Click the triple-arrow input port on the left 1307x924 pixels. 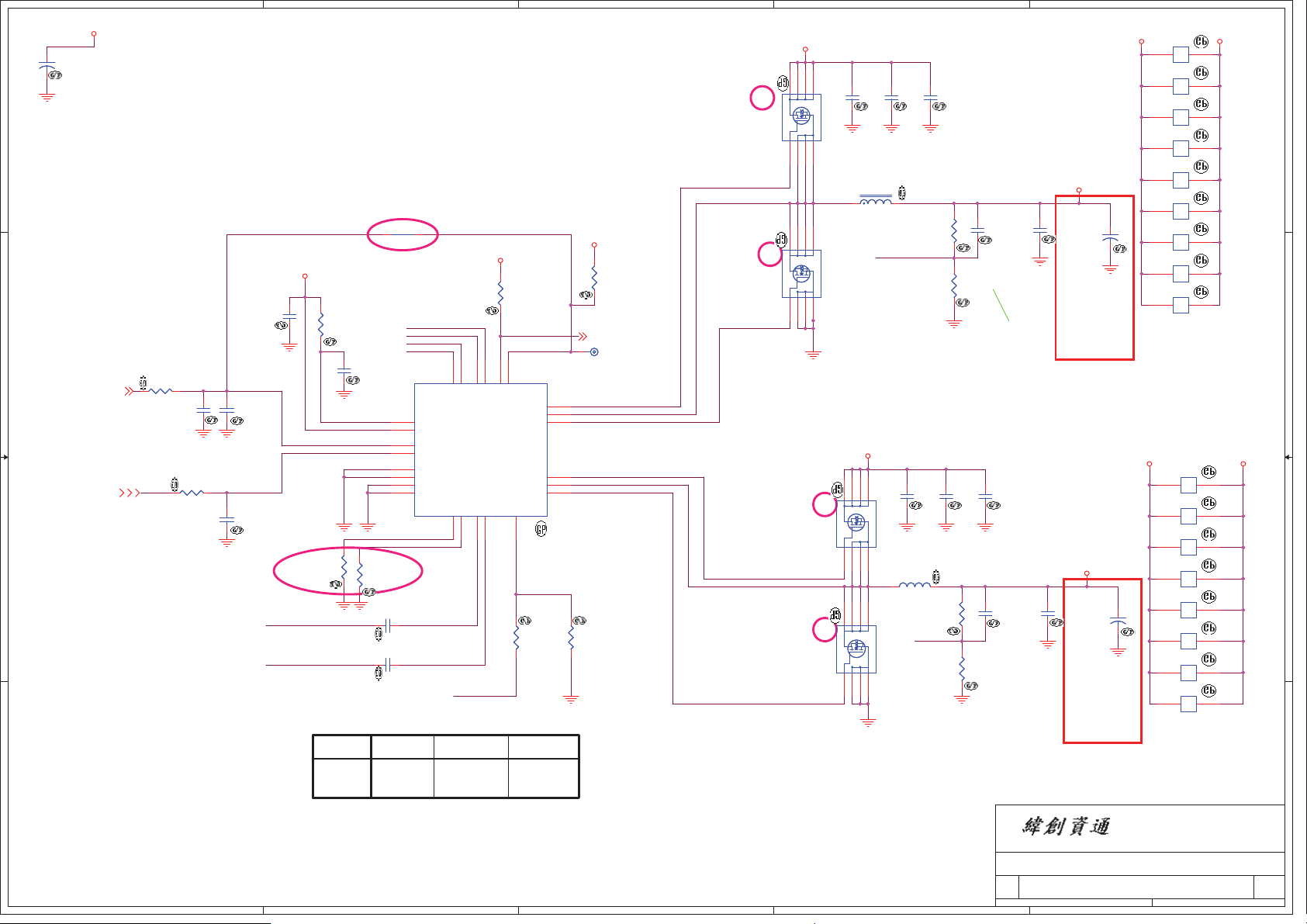pyautogui.click(x=130, y=493)
